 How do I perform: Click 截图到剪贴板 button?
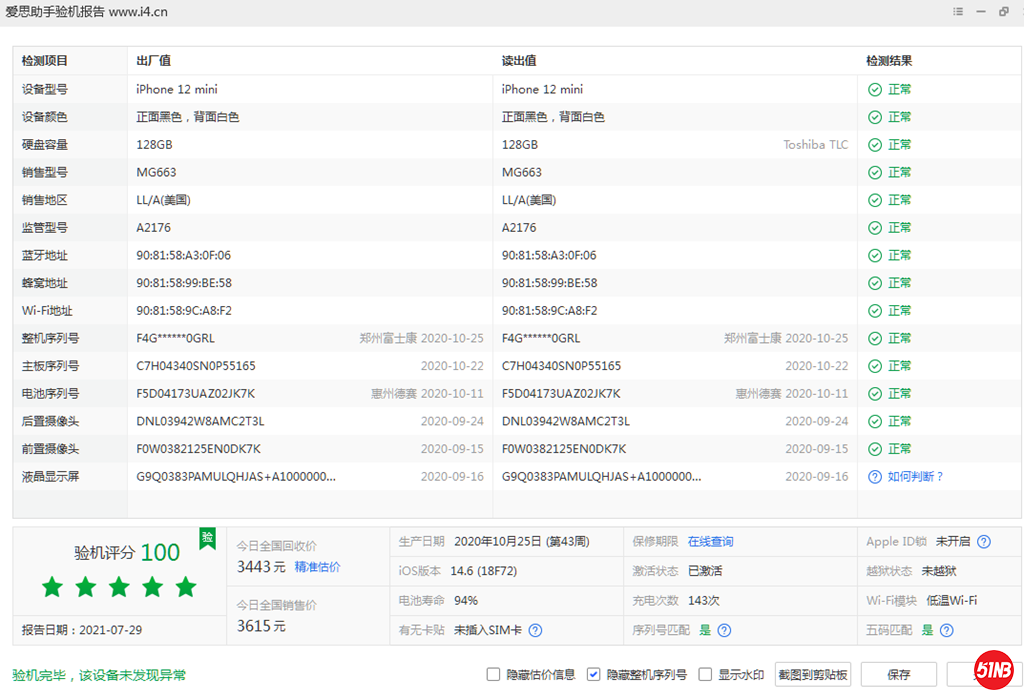[x=813, y=675]
